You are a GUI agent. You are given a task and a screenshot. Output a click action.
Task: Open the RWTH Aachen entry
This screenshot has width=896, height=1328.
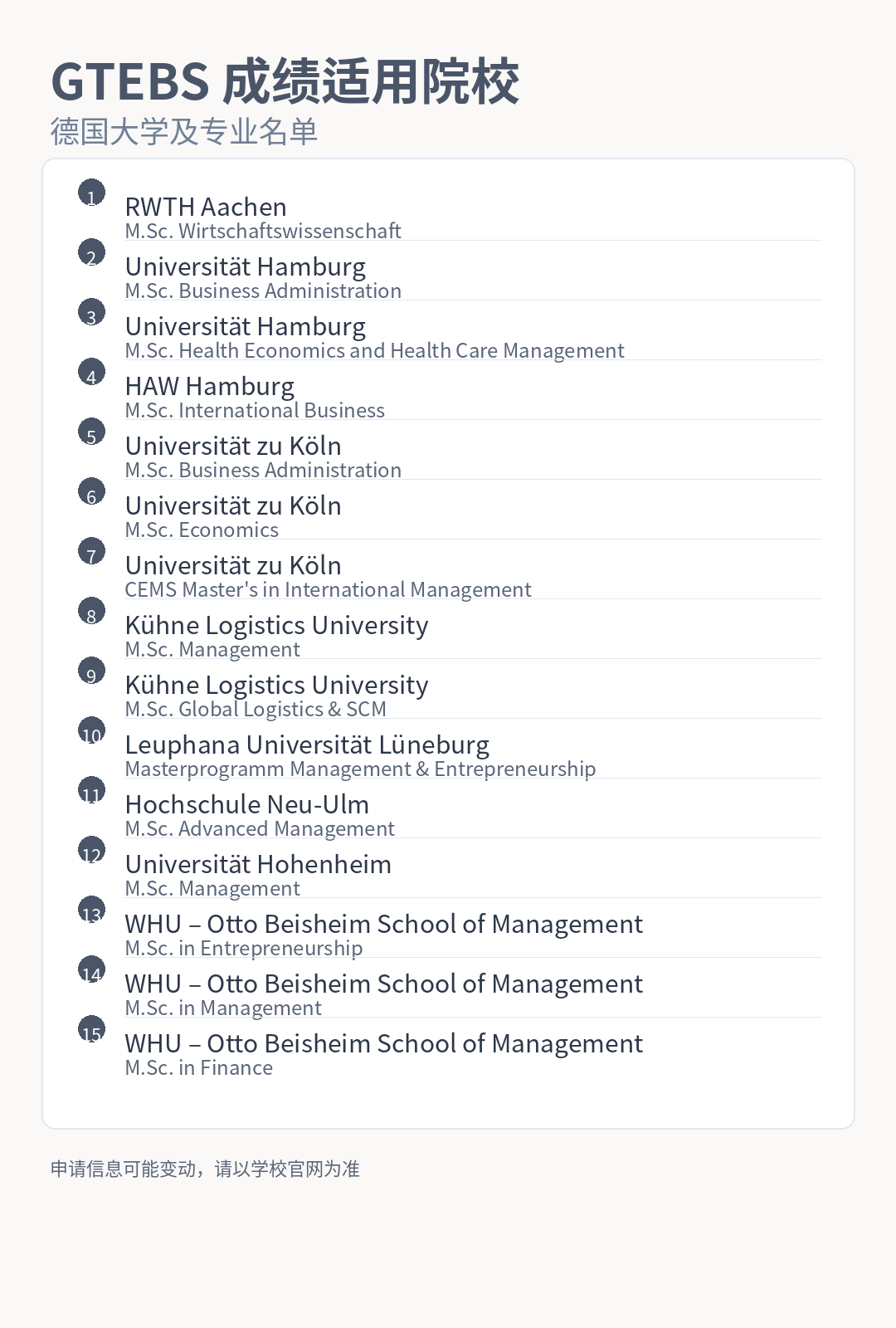206,207
